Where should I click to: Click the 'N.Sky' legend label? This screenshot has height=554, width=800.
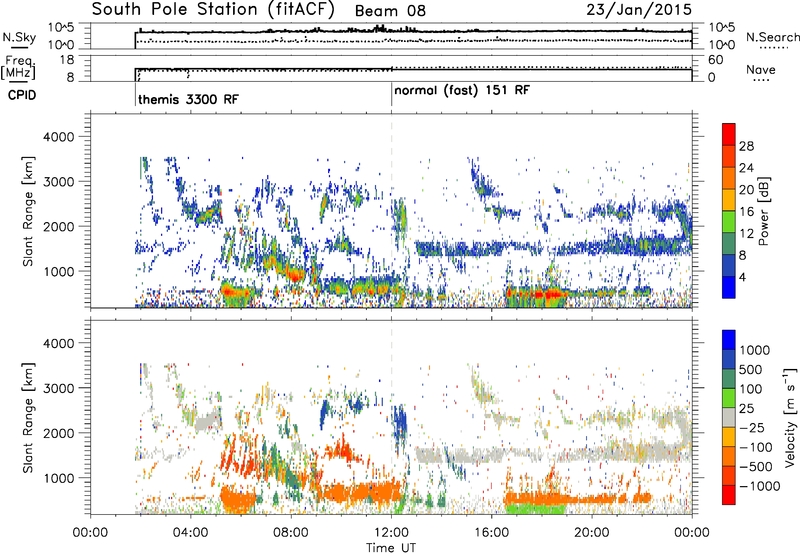click(x=19, y=37)
